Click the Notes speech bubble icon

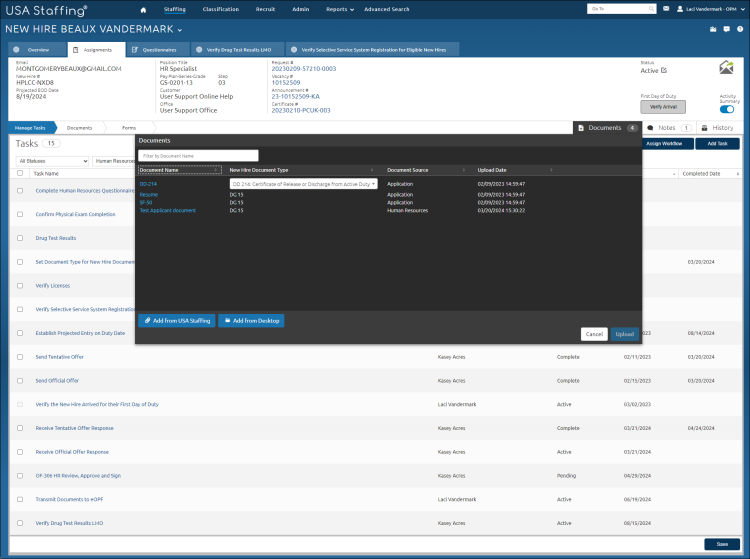[x=650, y=128]
